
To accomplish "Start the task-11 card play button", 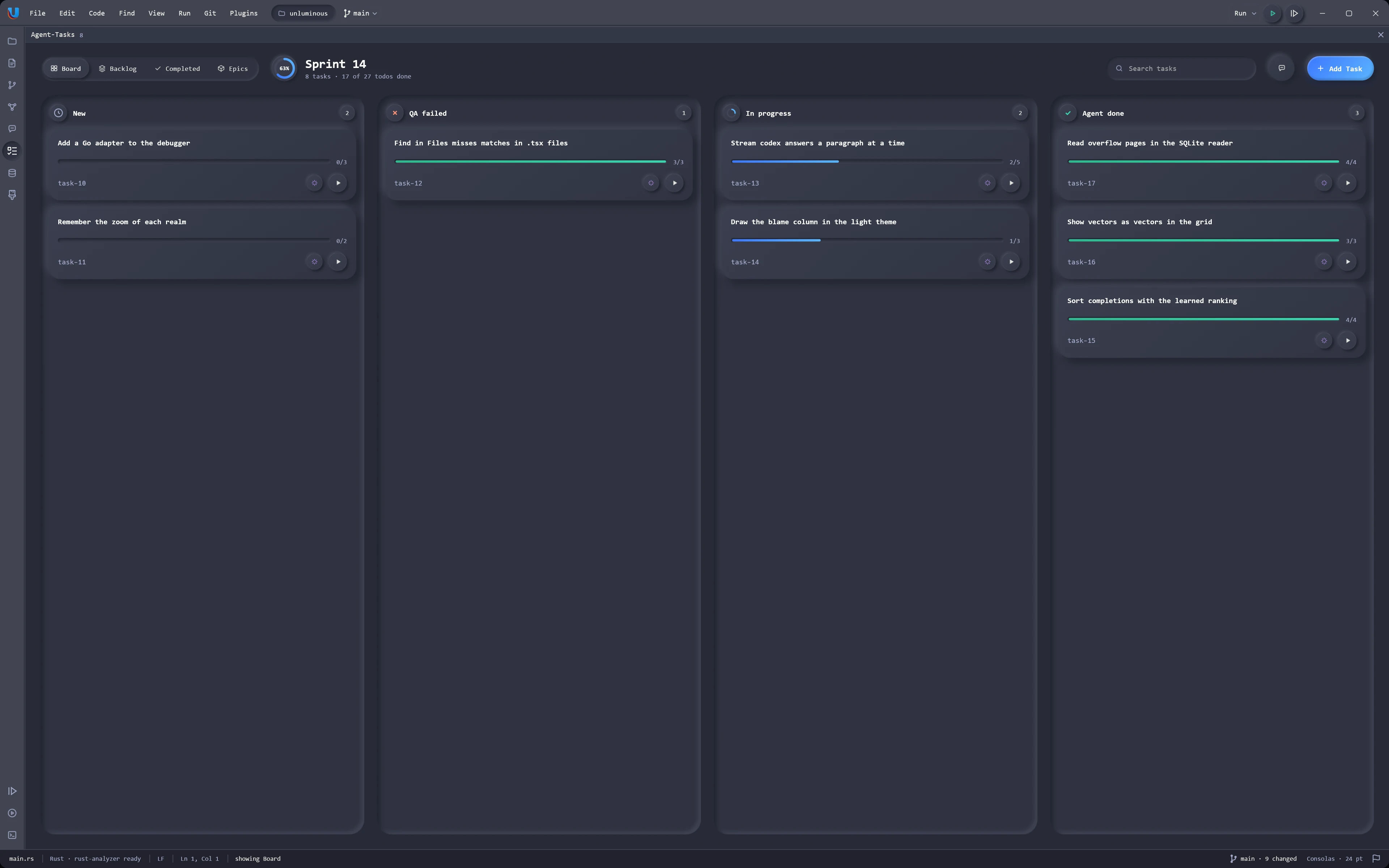I will (338, 262).
